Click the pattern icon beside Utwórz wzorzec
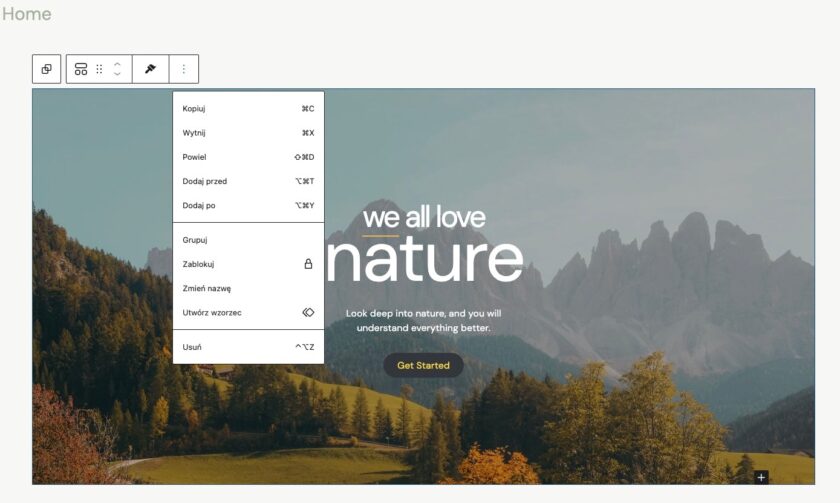Viewport: 840px width, 503px height. click(308, 312)
